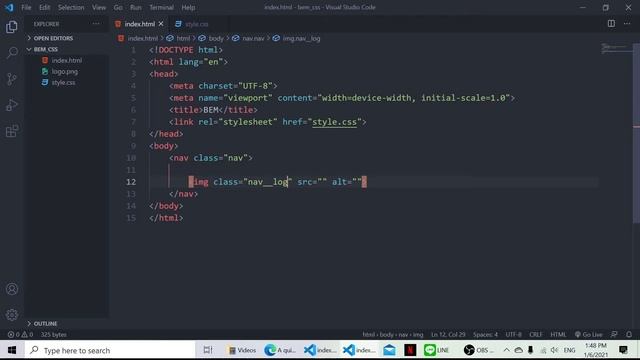640x360 pixels.
Task: Change indentation via Spaces: 4
Action: (x=485, y=334)
